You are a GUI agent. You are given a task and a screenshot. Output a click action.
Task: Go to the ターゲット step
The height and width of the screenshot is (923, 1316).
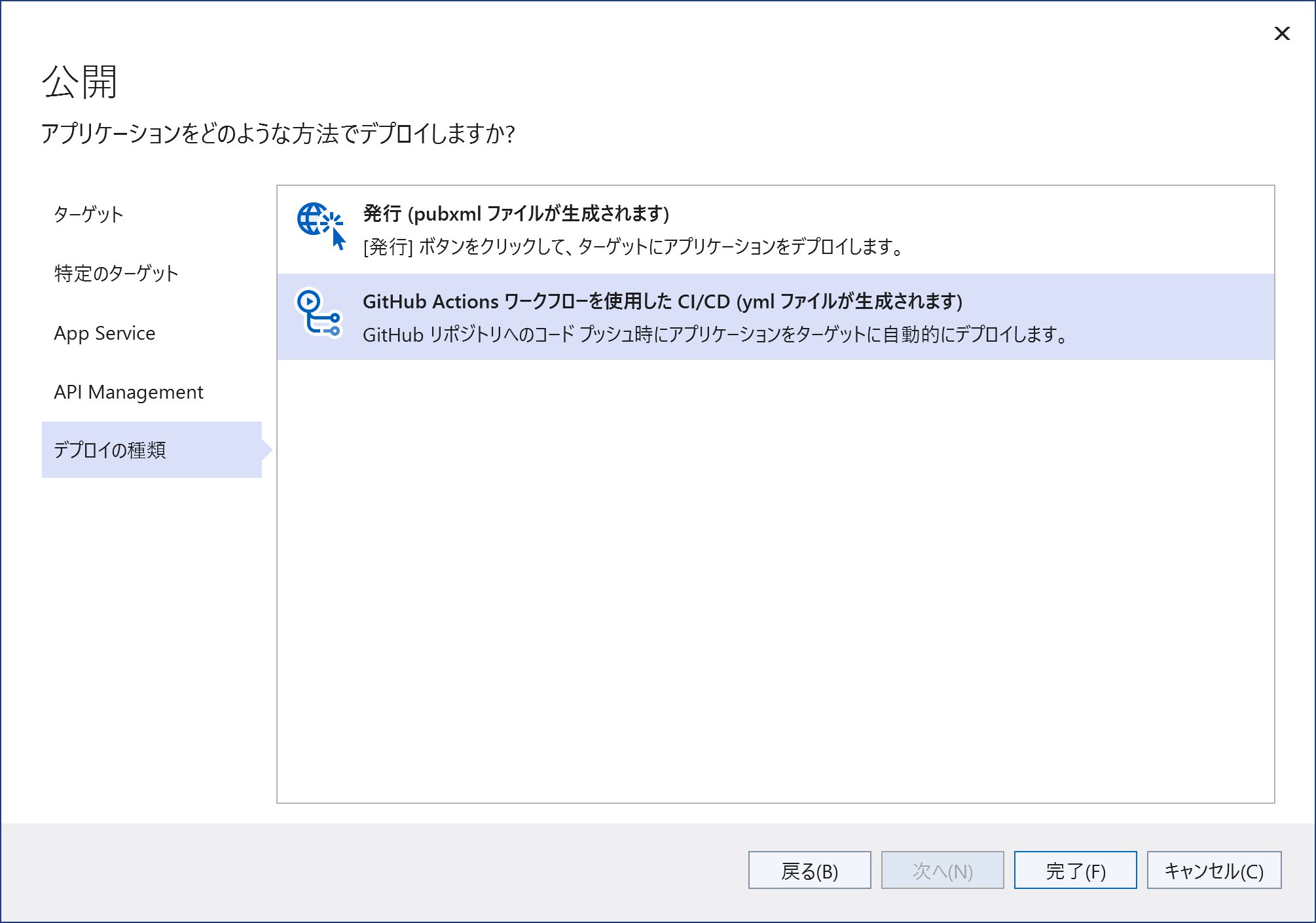[x=88, y=215]
